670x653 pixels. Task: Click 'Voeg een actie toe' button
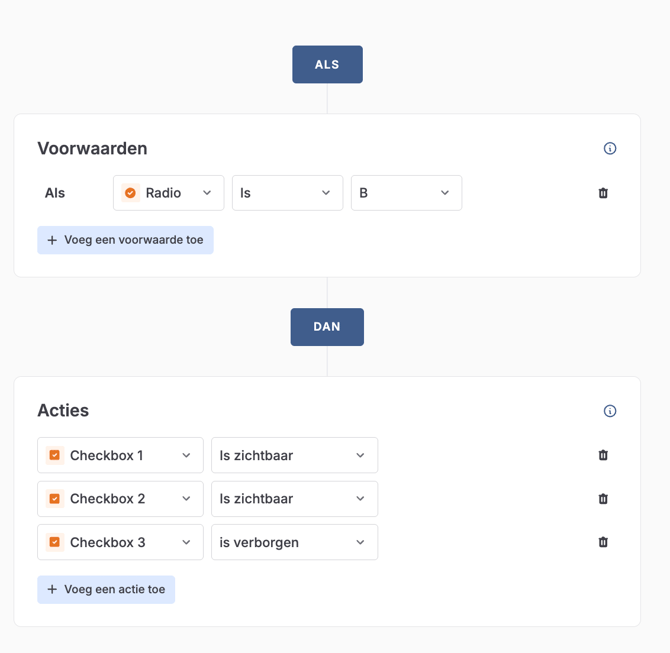(x=106, y=590)
